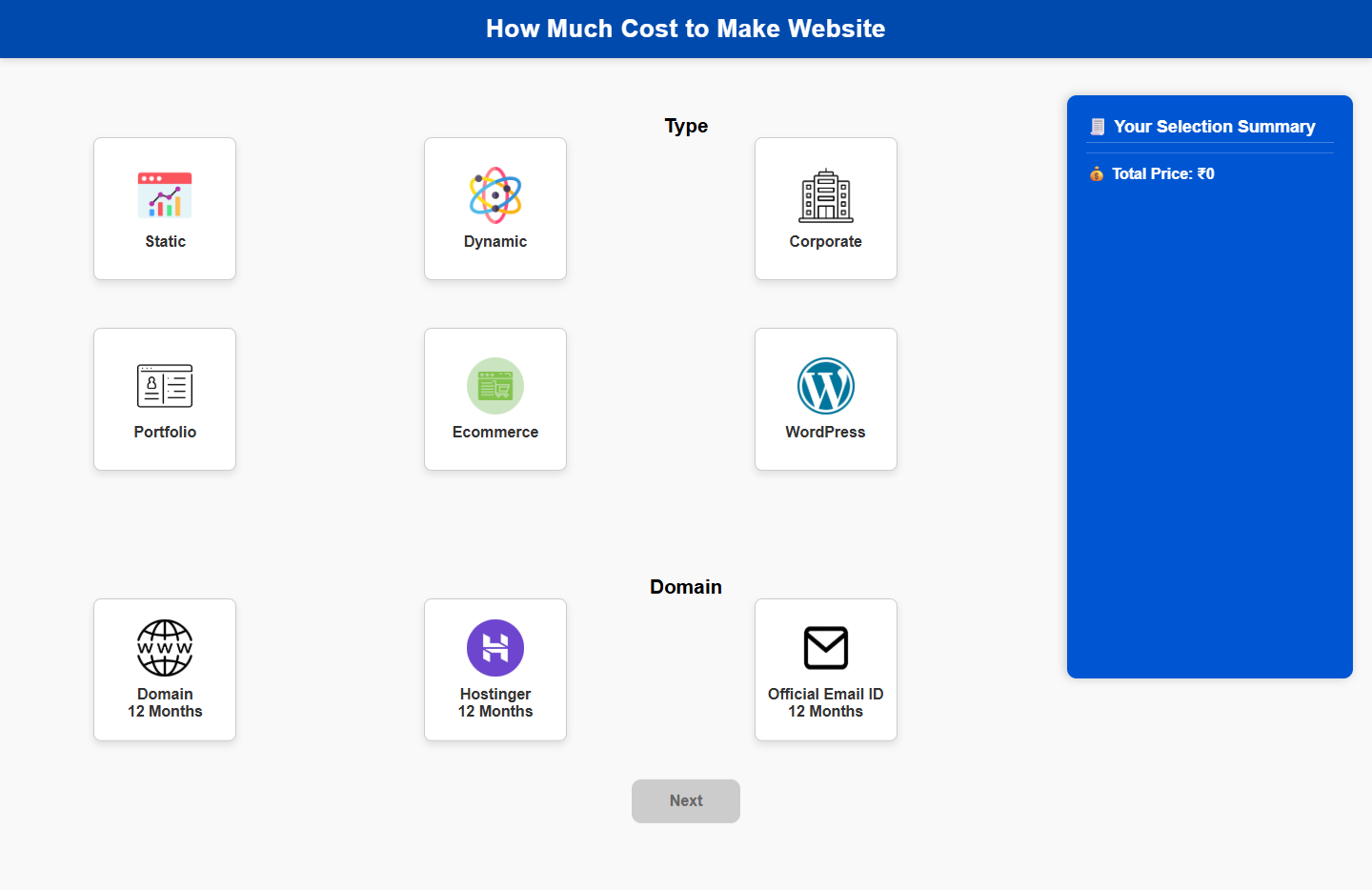Viewport: 1372px width, 890px height.
Task: Toggle the Static website type card
Action: [x=165, y=209]
